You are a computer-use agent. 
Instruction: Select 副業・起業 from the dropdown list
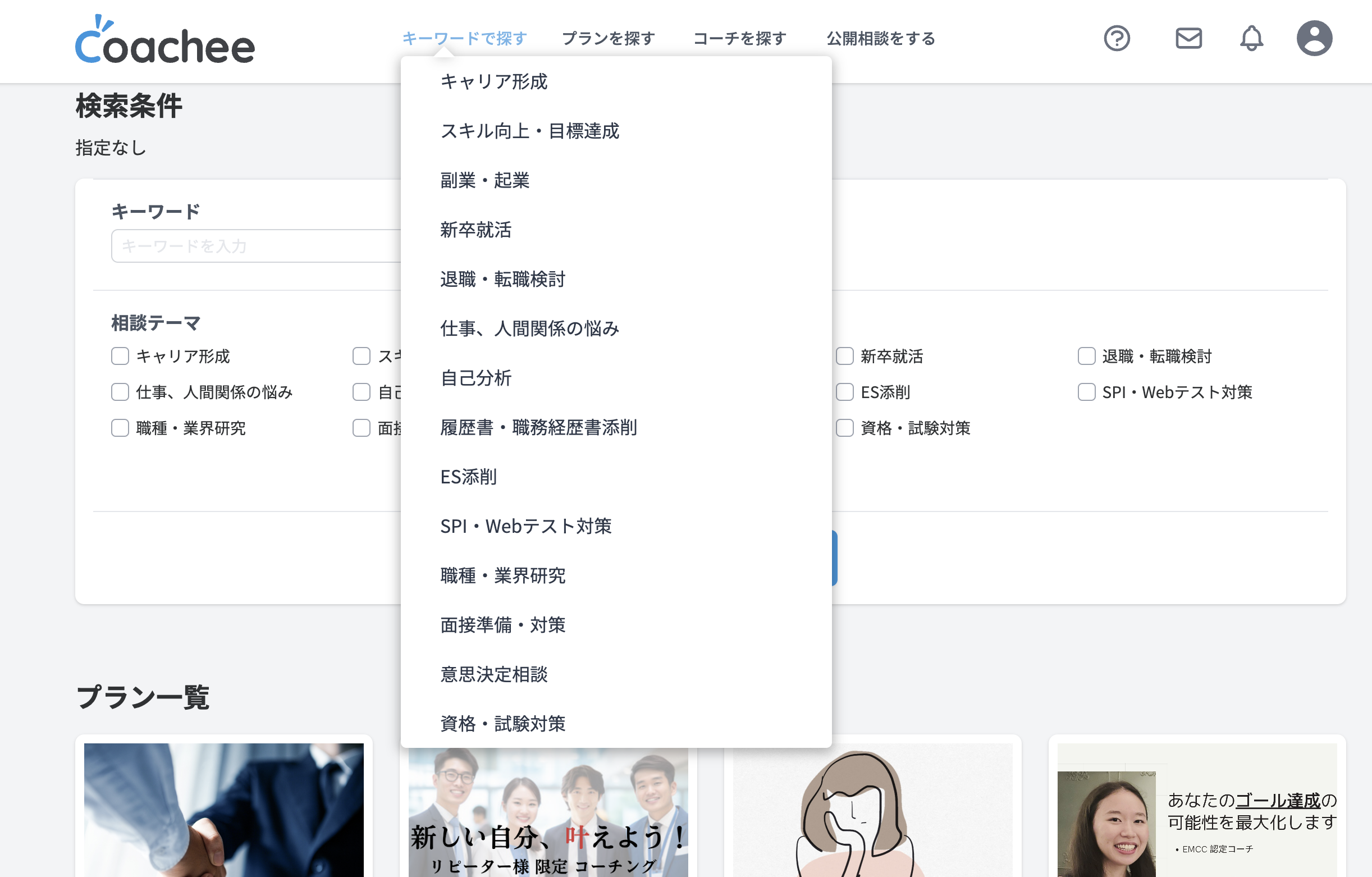(x=484, y=181)
